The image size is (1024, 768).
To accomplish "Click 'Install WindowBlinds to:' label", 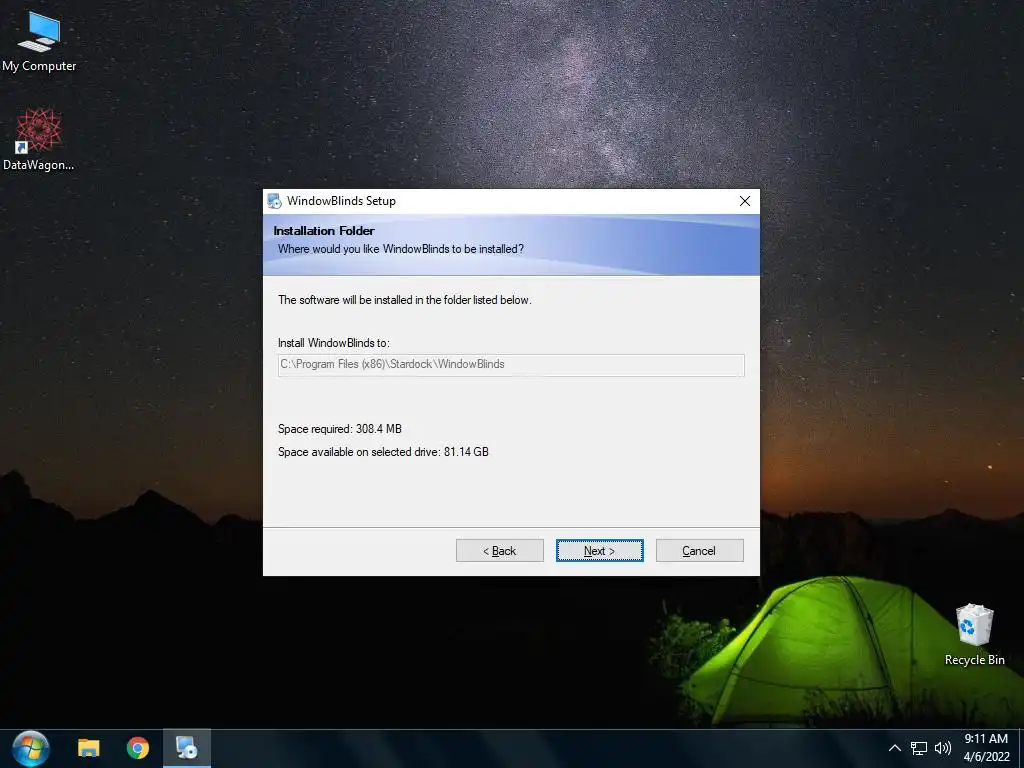I will point(334,343).
